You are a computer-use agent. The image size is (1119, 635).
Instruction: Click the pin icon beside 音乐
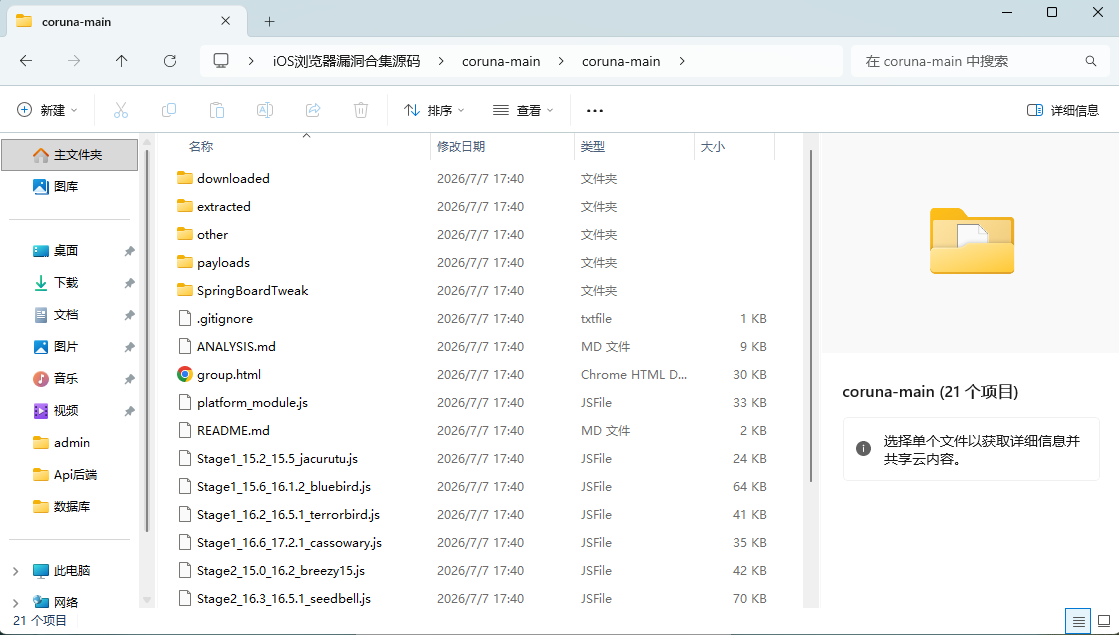[129, 379]
